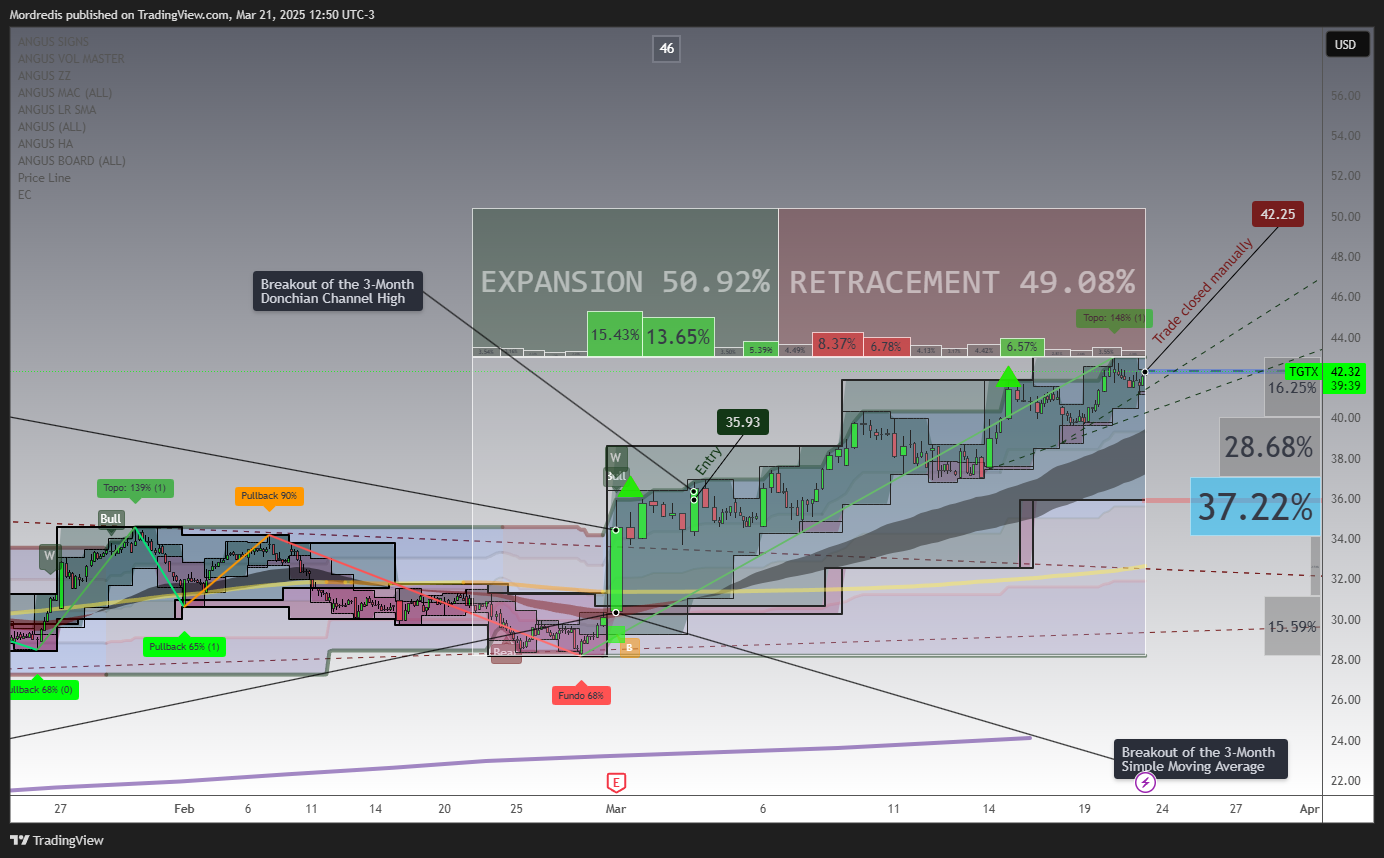This screenshot has height=858, width=1384.
Task: Select the Price Line legend entry
Action: coord(44,178)
